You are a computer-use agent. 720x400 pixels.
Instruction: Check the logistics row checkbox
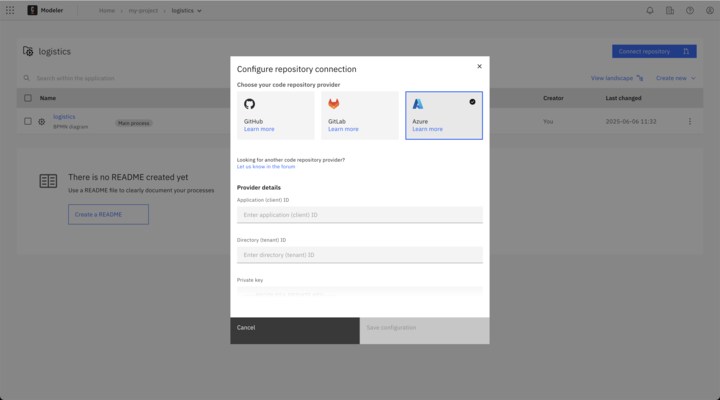[x=28, y=121]
